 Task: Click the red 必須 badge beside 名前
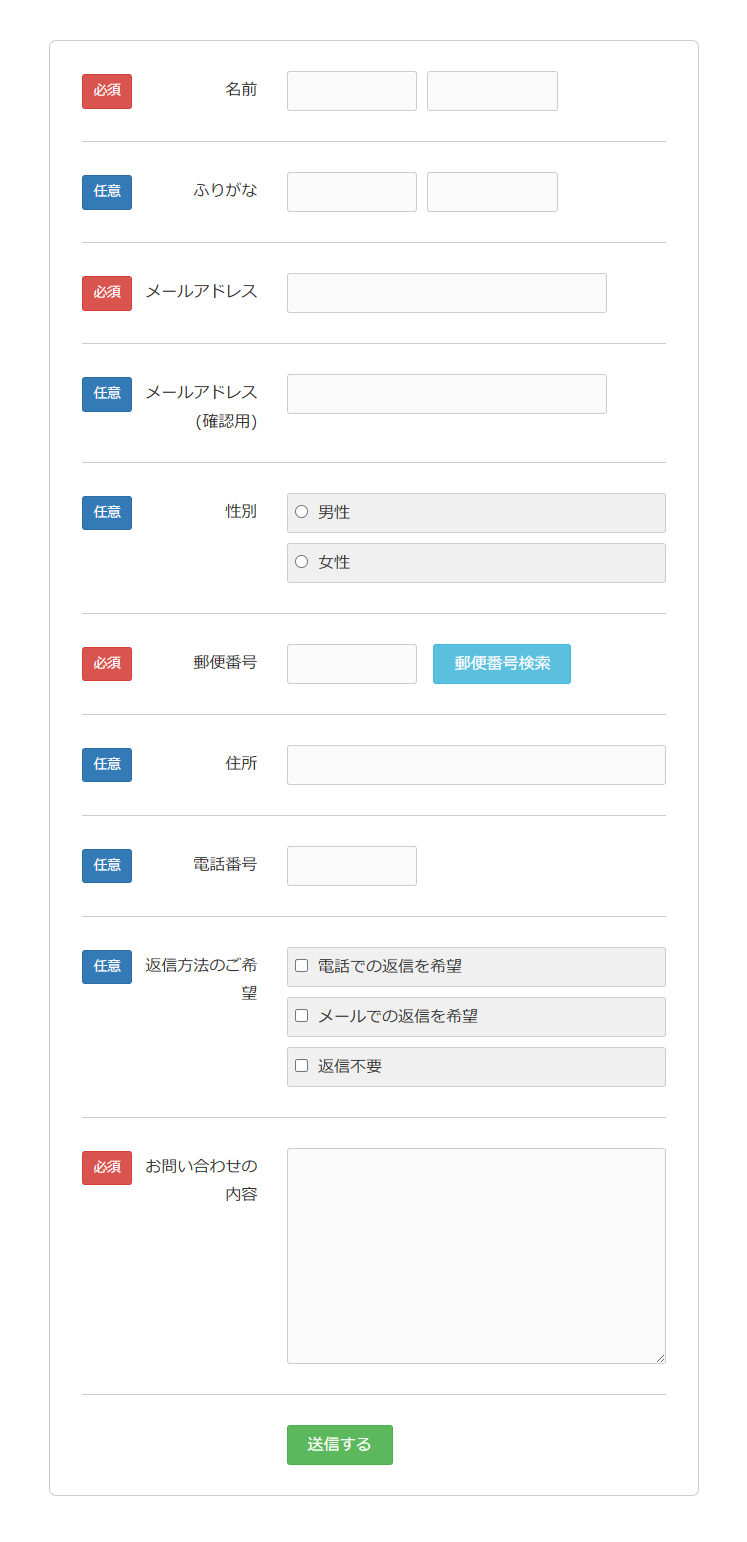[106, 91]
